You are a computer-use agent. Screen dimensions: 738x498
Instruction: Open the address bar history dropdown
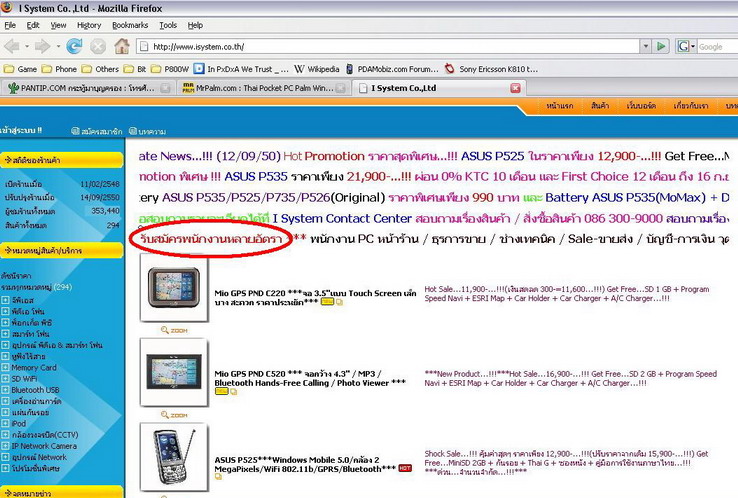point(646,46)
